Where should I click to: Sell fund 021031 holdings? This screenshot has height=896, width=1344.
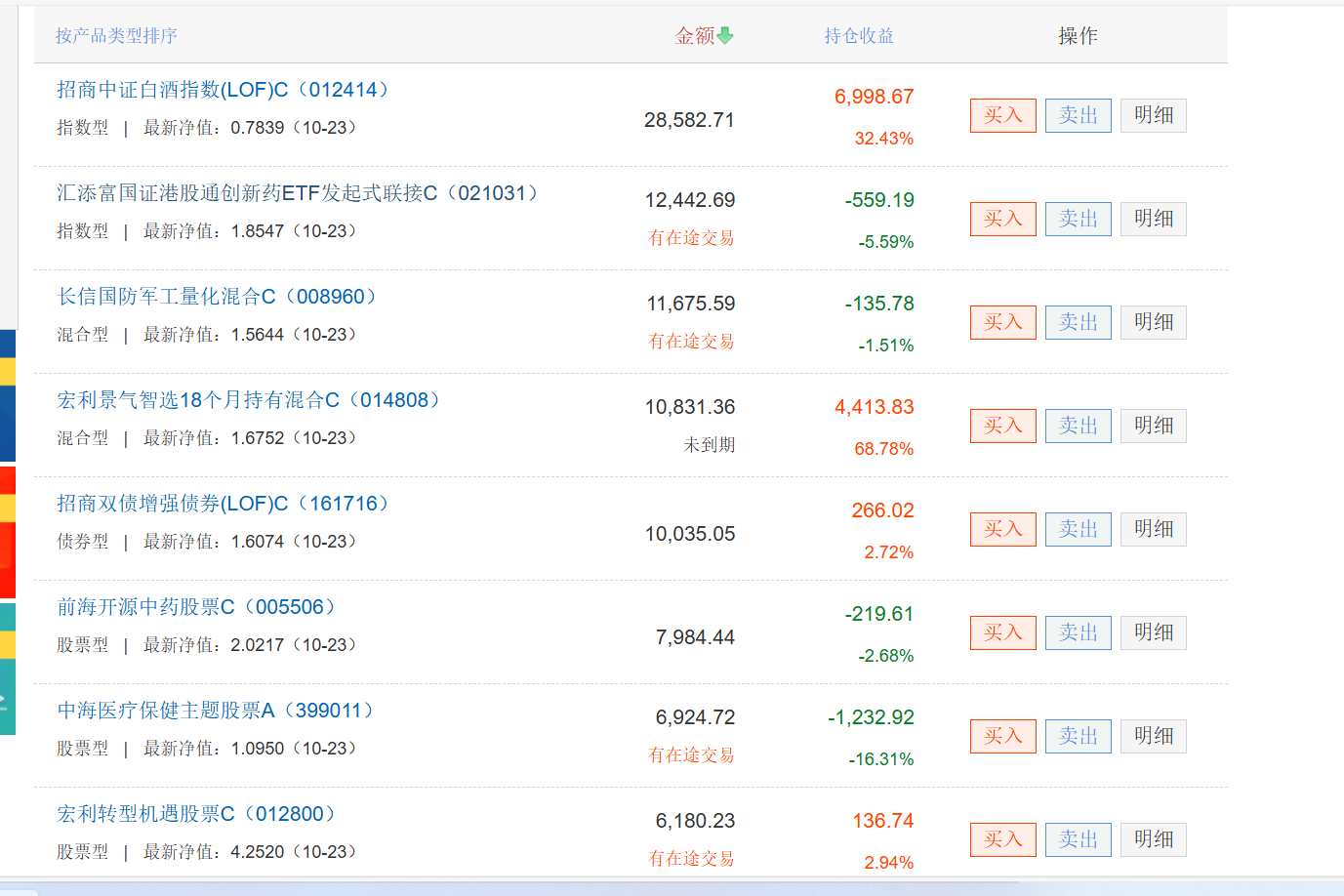[x=1079, y=219]
